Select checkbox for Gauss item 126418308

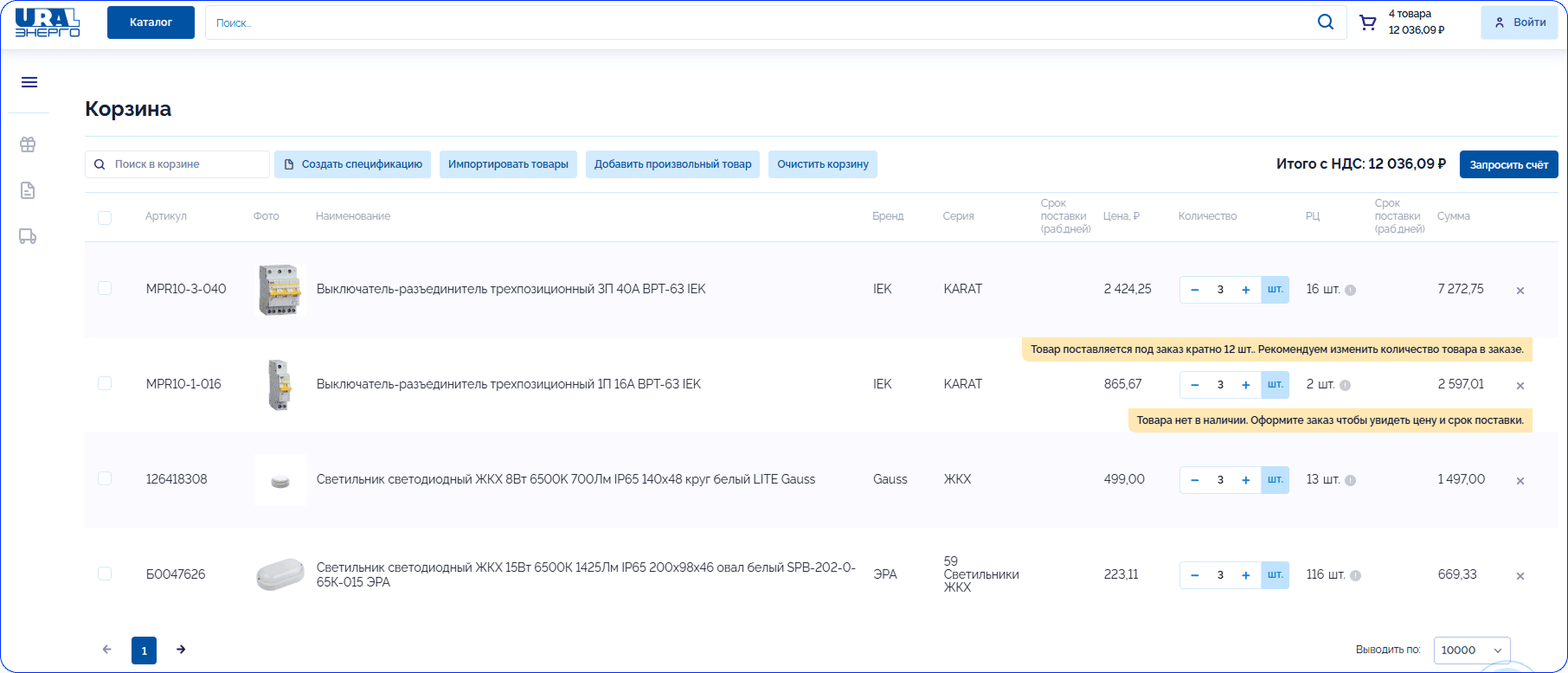coord(105,478)
